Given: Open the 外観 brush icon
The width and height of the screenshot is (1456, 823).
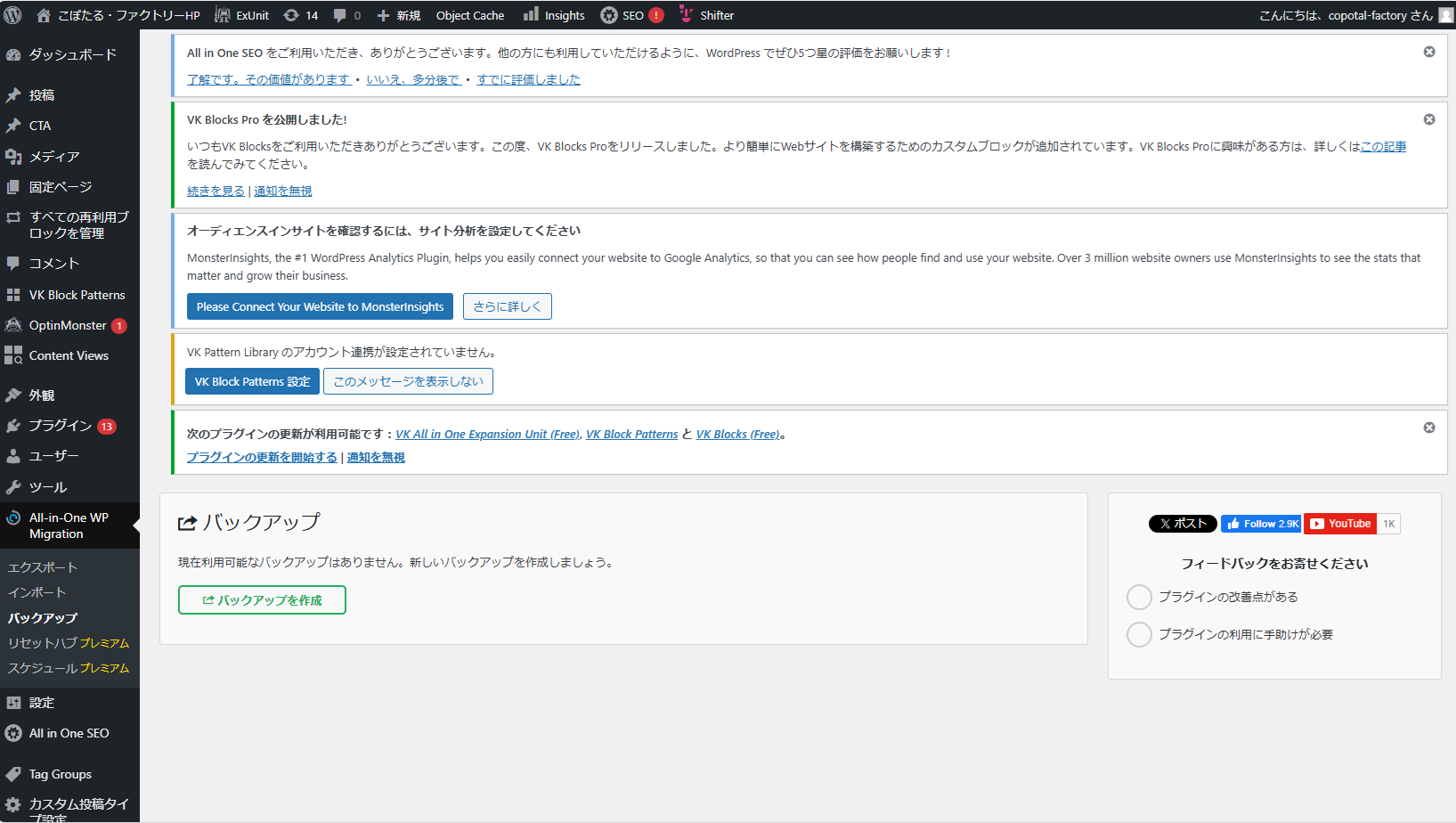Looking at the screenshot, I should [x=13, y=395].
